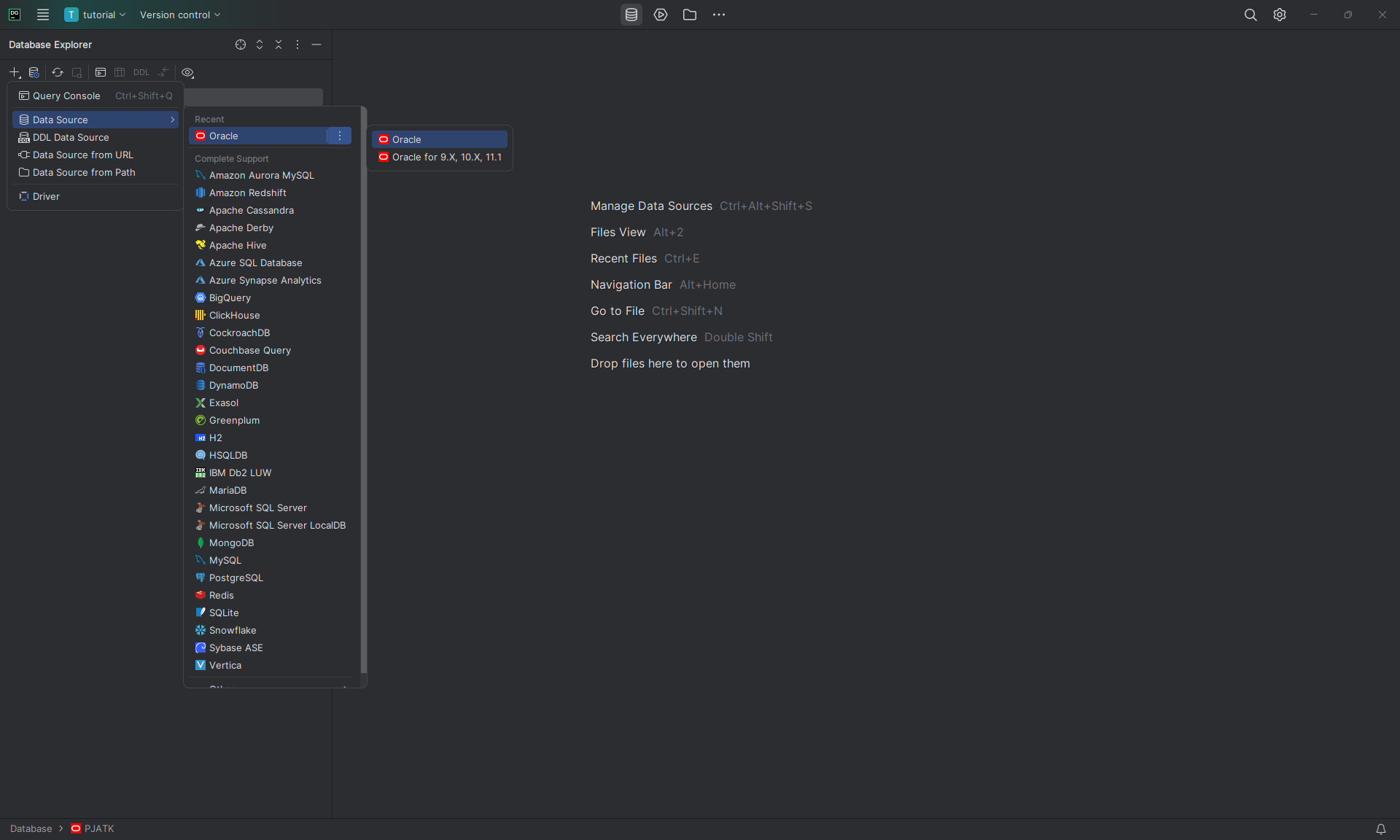1400x840 pixels.
Task: Select CockroachDB data source
Action: 271,332
